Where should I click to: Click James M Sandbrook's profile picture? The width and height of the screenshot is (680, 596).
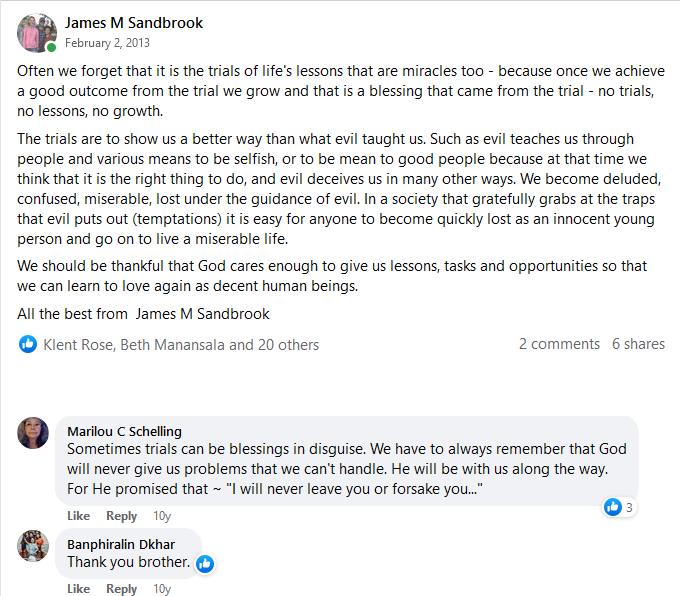click(37, 33)
